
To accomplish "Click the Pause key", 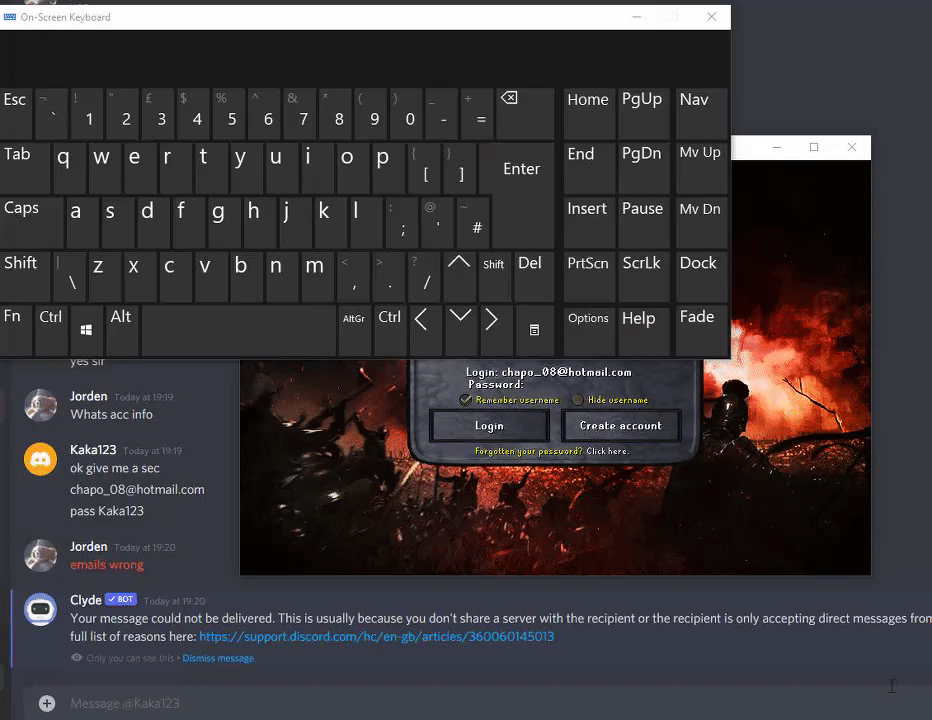I will click(x=644, y=222).
